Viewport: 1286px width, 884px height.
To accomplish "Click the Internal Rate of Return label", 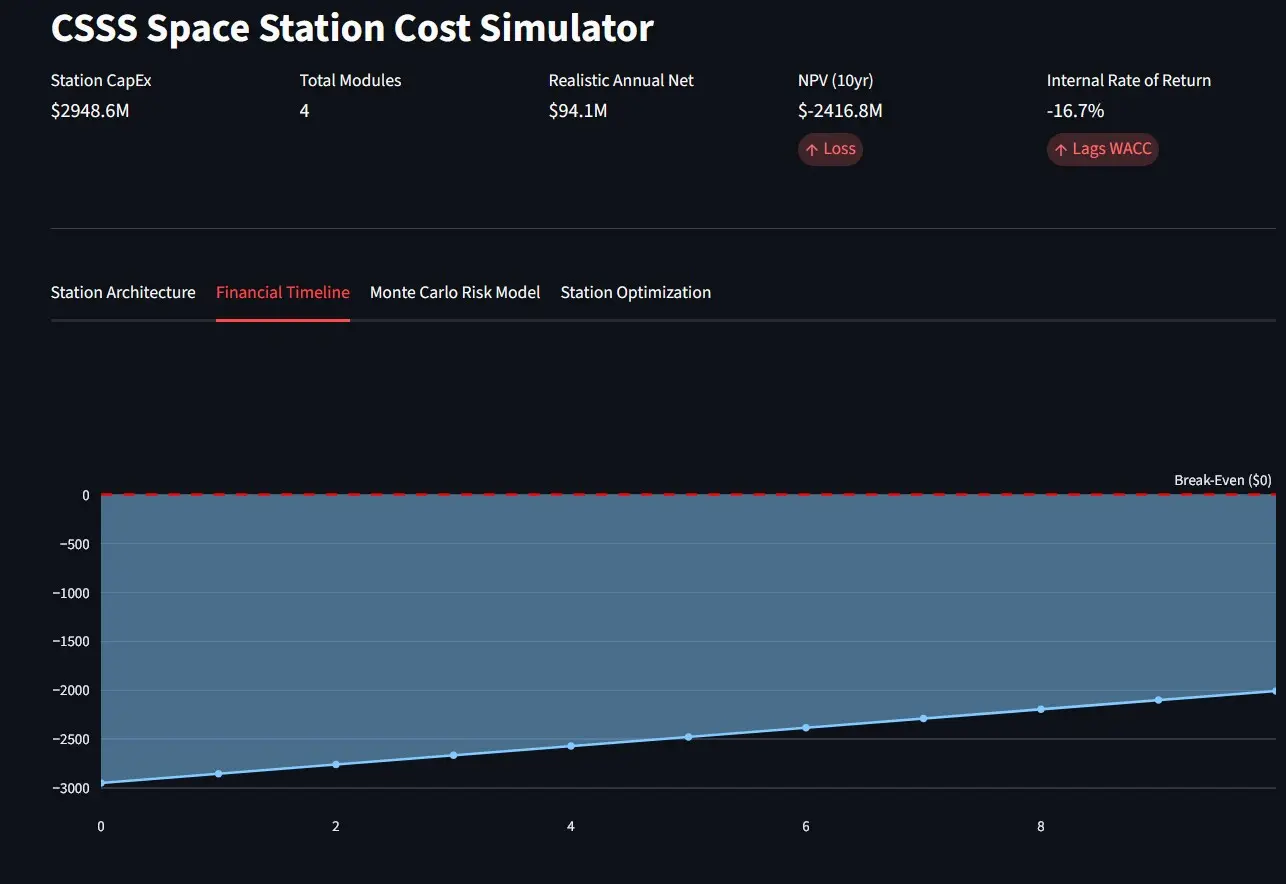I will 1129,80.
